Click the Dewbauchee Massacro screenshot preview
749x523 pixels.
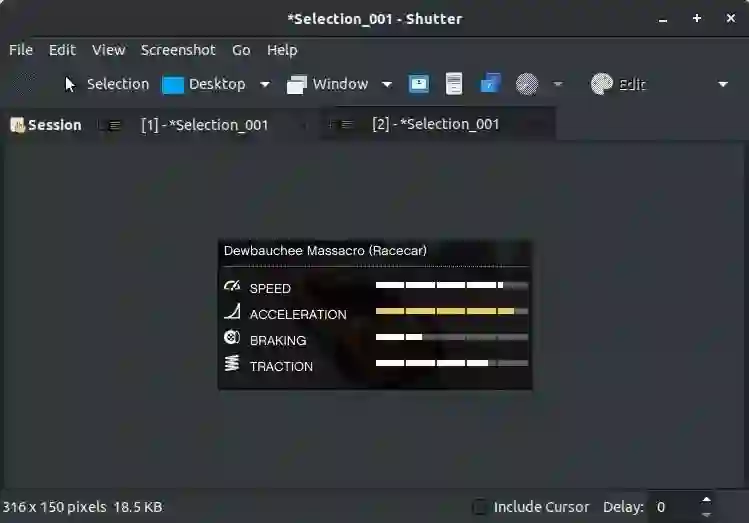click(x=375, y=315)
